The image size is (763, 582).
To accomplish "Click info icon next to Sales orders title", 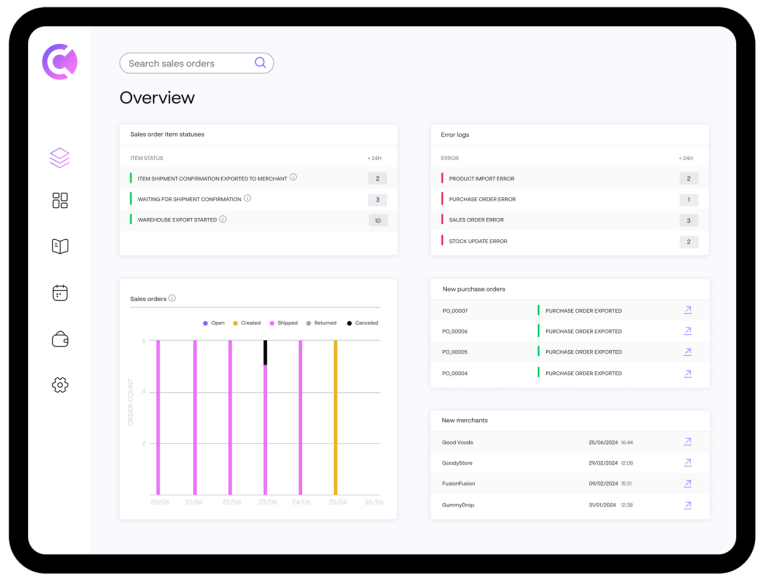I will [x=172, y=298].
